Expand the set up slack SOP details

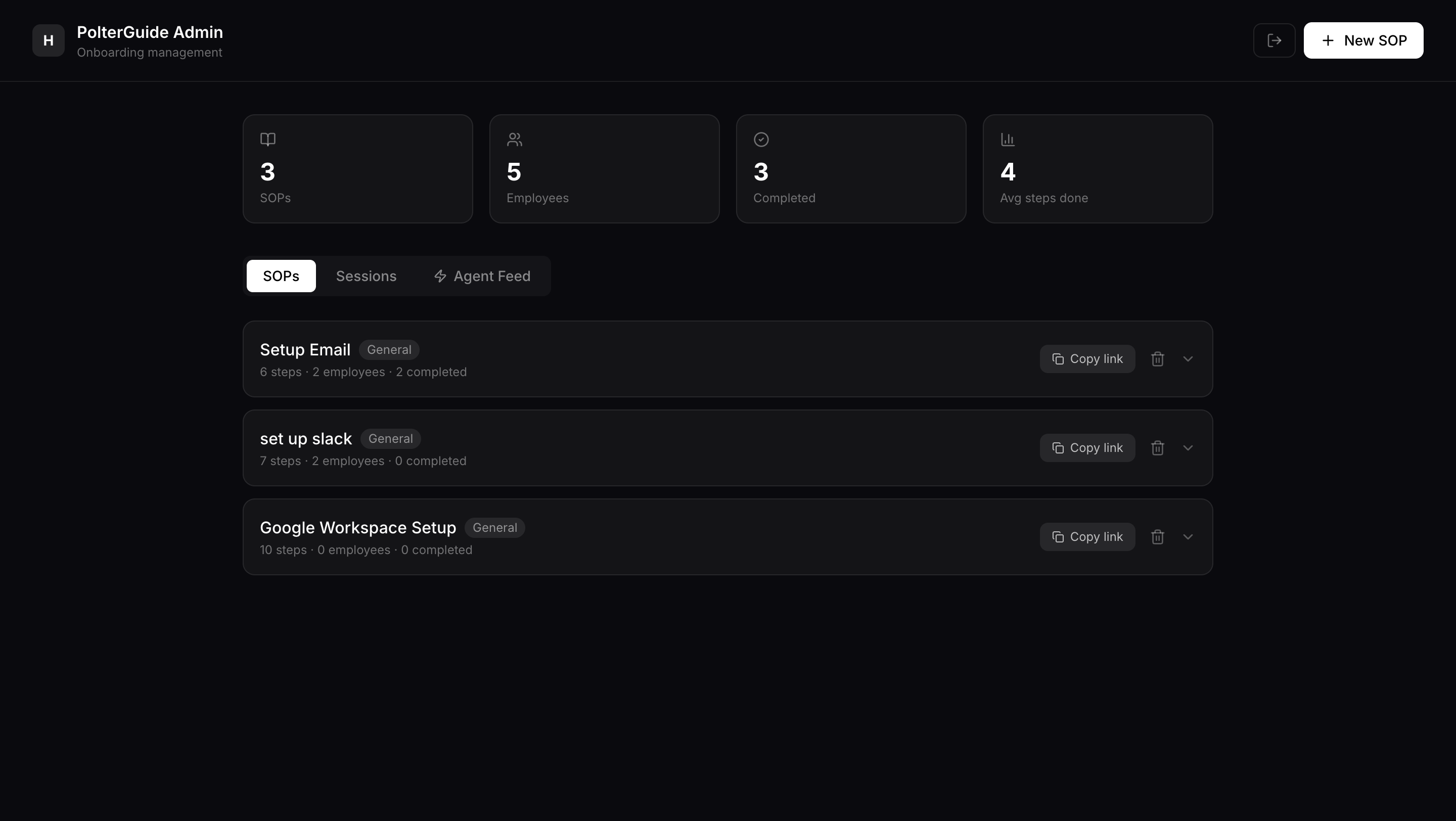[1188, 448]
